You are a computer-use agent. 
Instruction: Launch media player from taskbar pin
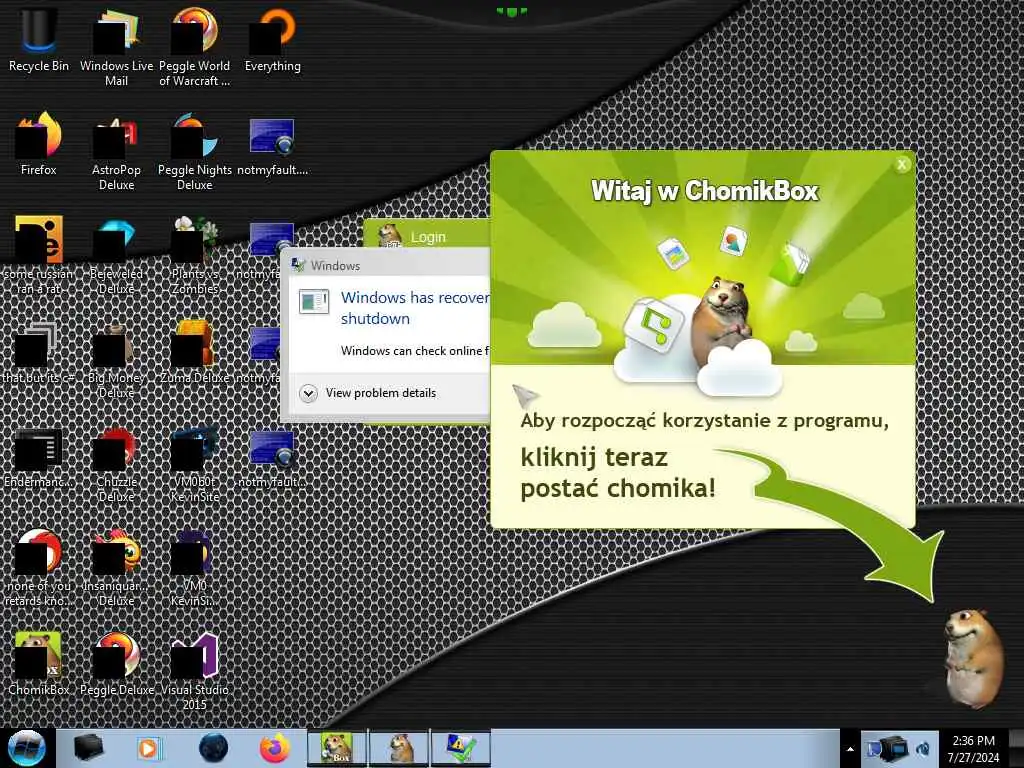148,748
